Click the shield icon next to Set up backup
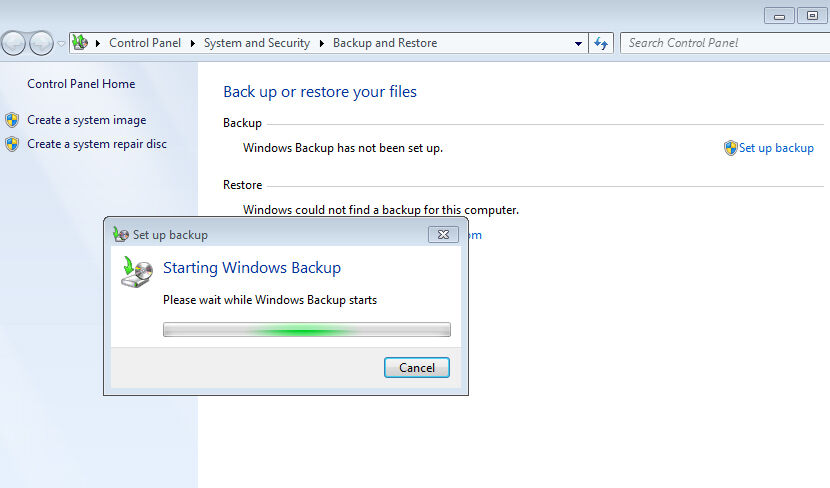Image resolution: width=830 pixels, height=488 pixels. tap(730, 148)
